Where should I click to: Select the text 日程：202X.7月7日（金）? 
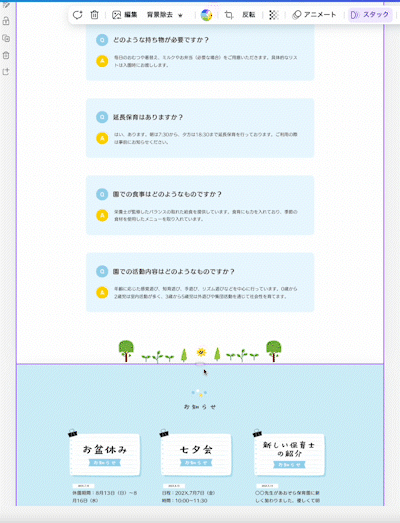188,493
